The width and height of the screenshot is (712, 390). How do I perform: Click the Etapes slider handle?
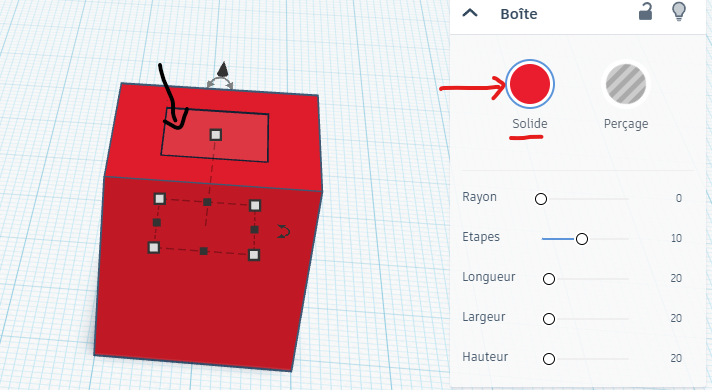pyautogui.click(x=582, y=239)
